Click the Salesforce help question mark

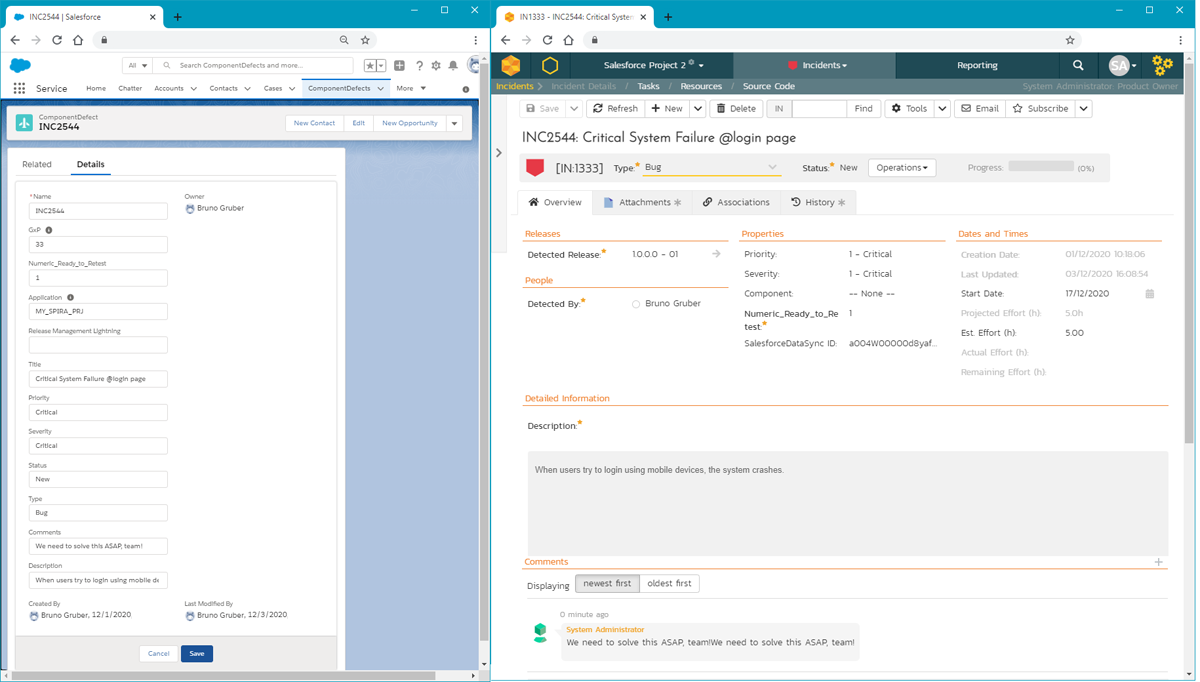tap(419, 66)
